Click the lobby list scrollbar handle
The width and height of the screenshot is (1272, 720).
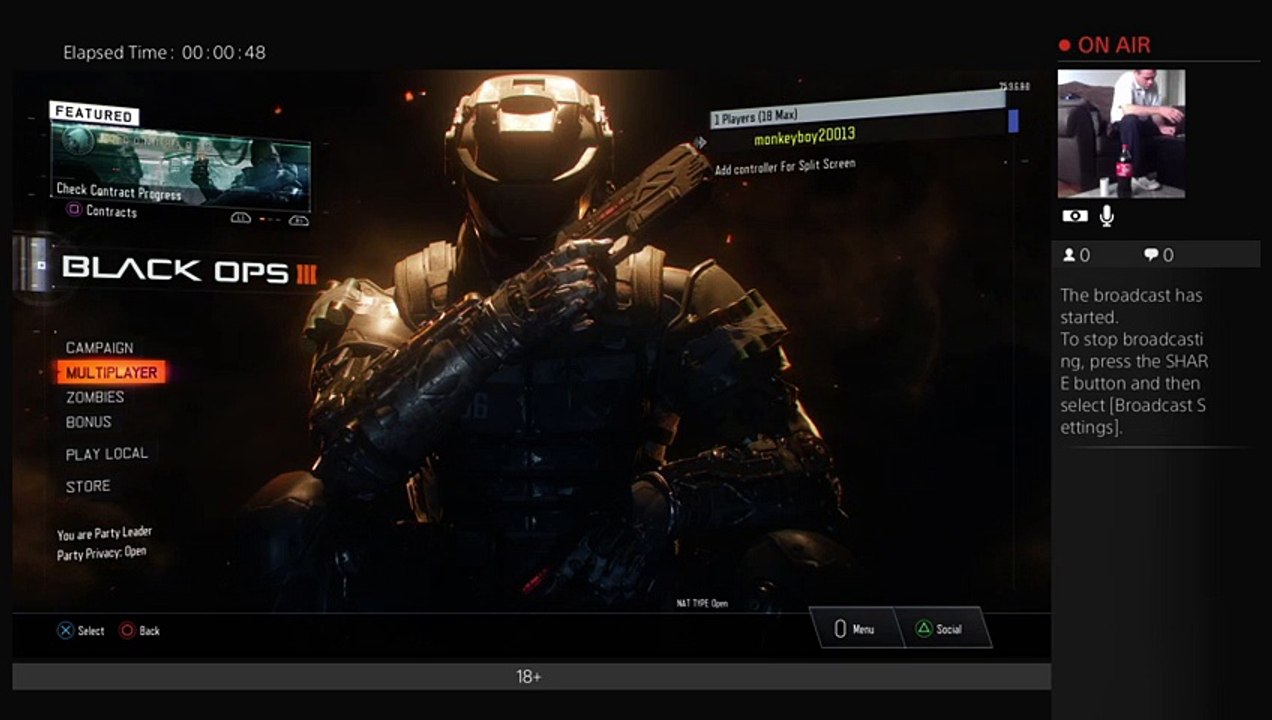tap(1013, 120)
